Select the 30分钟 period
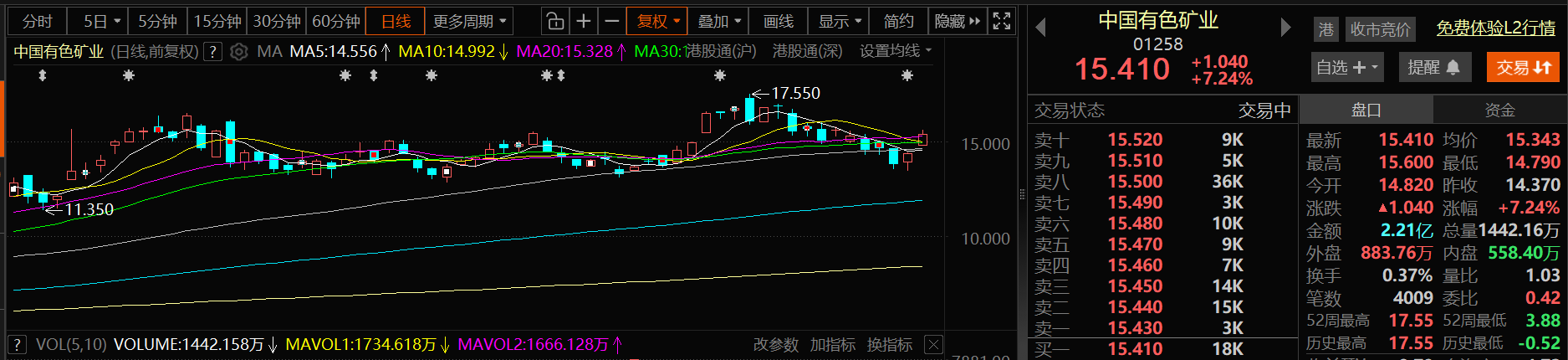 pos(277,22)
